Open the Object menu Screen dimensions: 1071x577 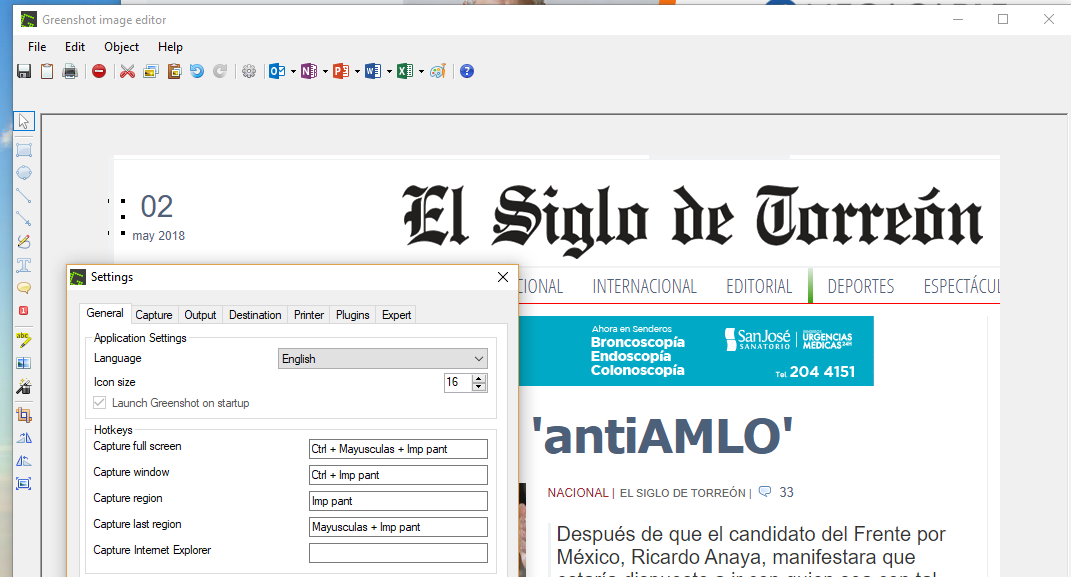click(x=122, y=46)
